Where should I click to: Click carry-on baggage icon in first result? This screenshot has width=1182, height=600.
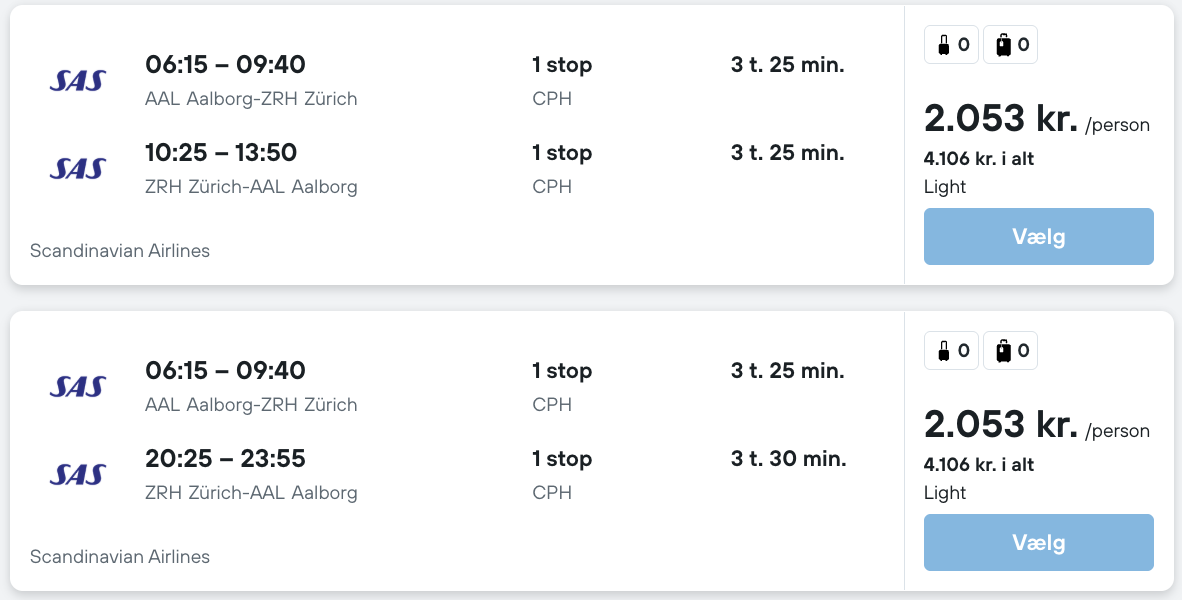point(943,45)
